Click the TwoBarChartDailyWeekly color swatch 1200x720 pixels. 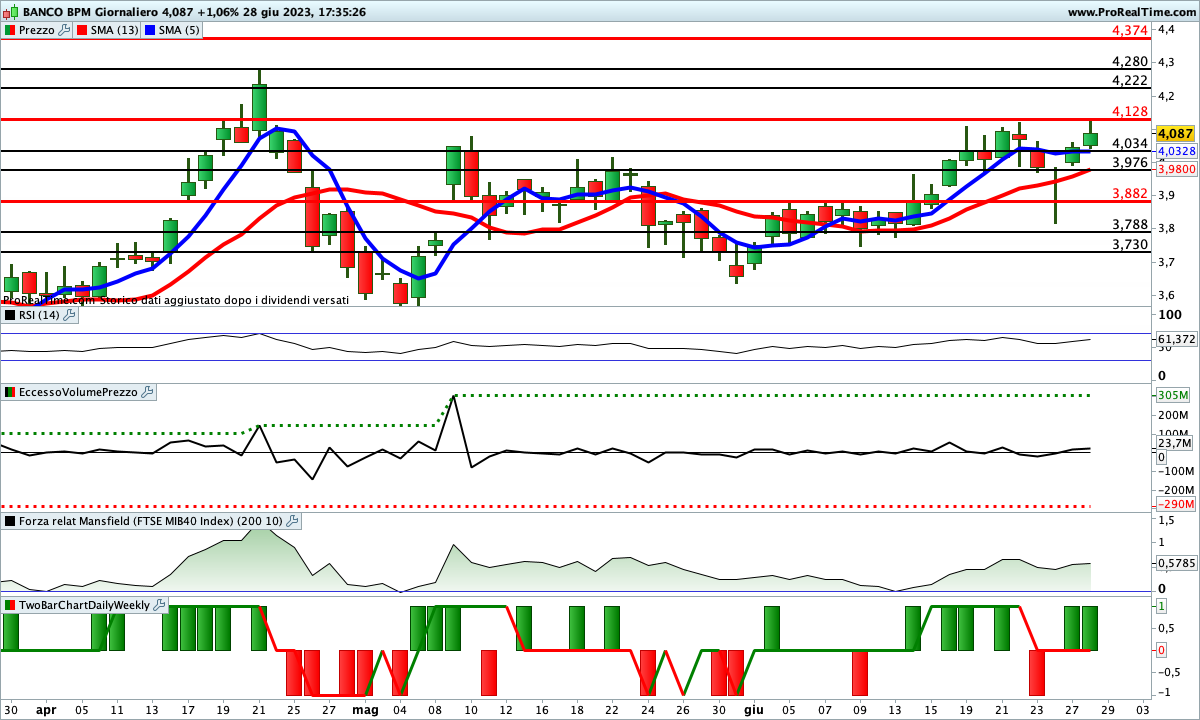click(10, 605)
